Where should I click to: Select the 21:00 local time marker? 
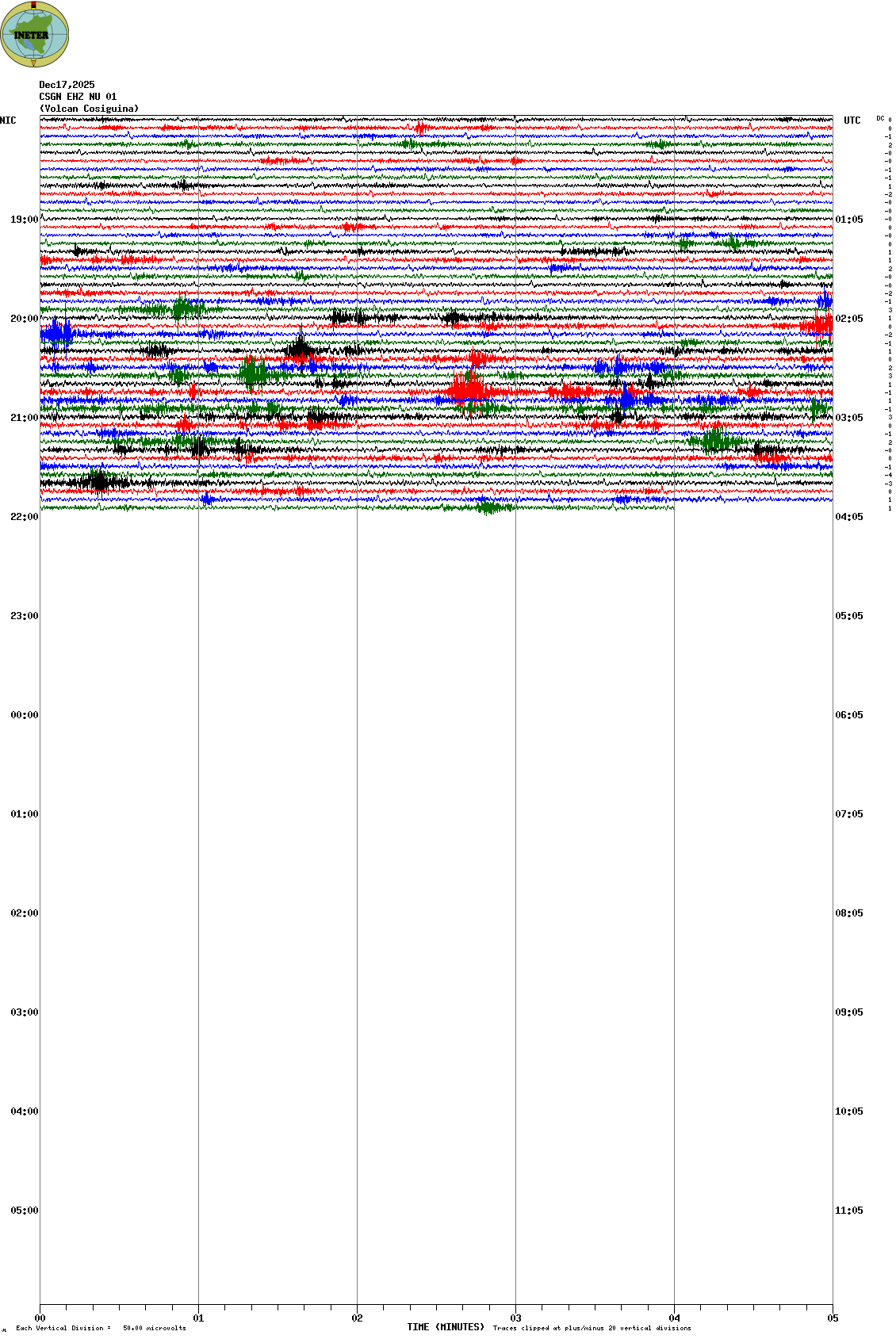(24, 418)
